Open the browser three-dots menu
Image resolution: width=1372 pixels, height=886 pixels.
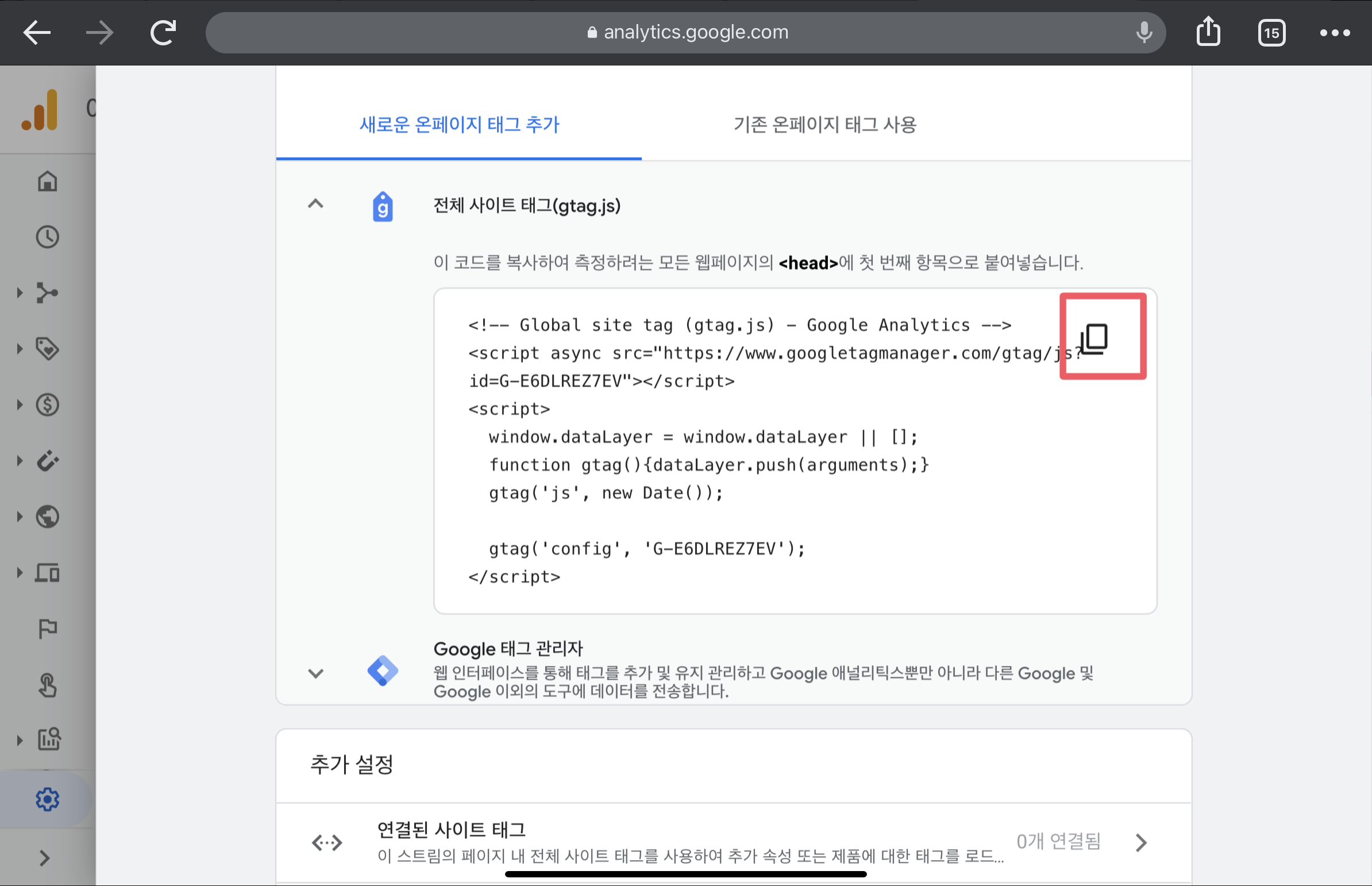pos(1335,33)
